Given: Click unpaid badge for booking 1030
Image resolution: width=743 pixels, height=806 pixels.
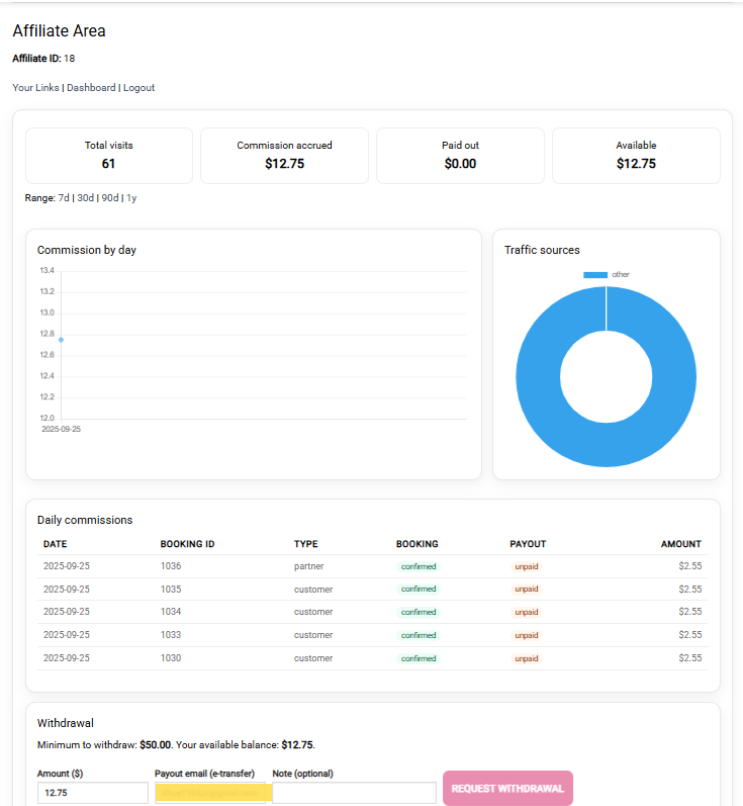Looking at the screenshot, I should point(526,658).
